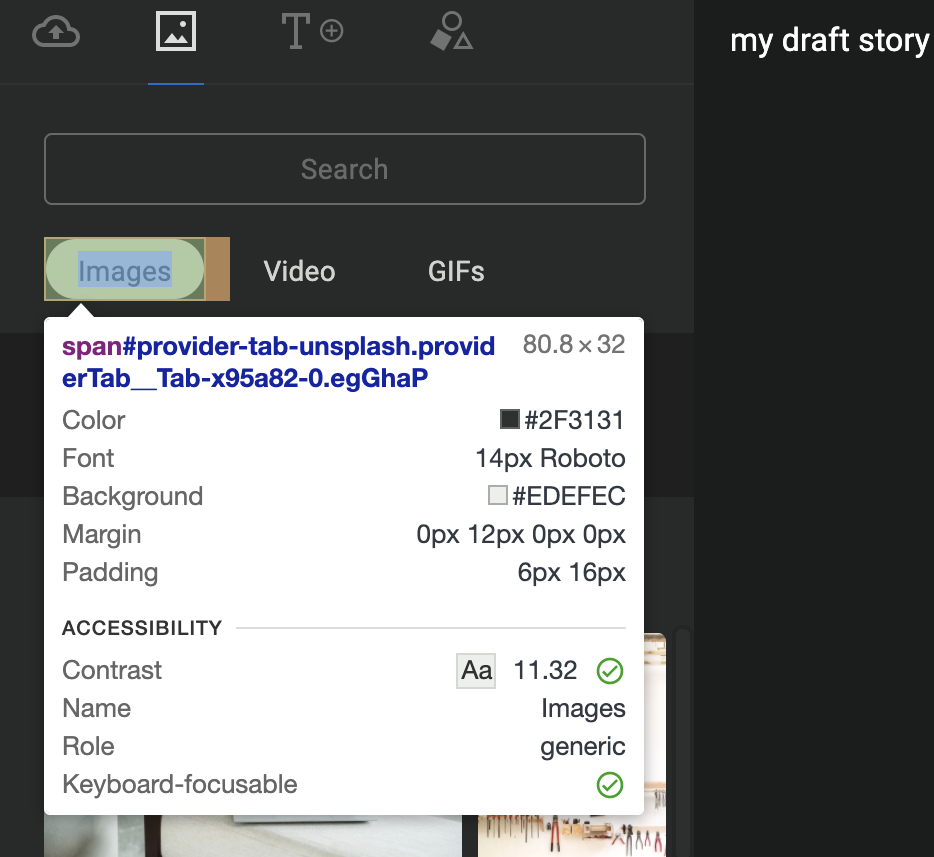Click inside the Search field
The image size is (934, 857).
click(x=344, y=169)
